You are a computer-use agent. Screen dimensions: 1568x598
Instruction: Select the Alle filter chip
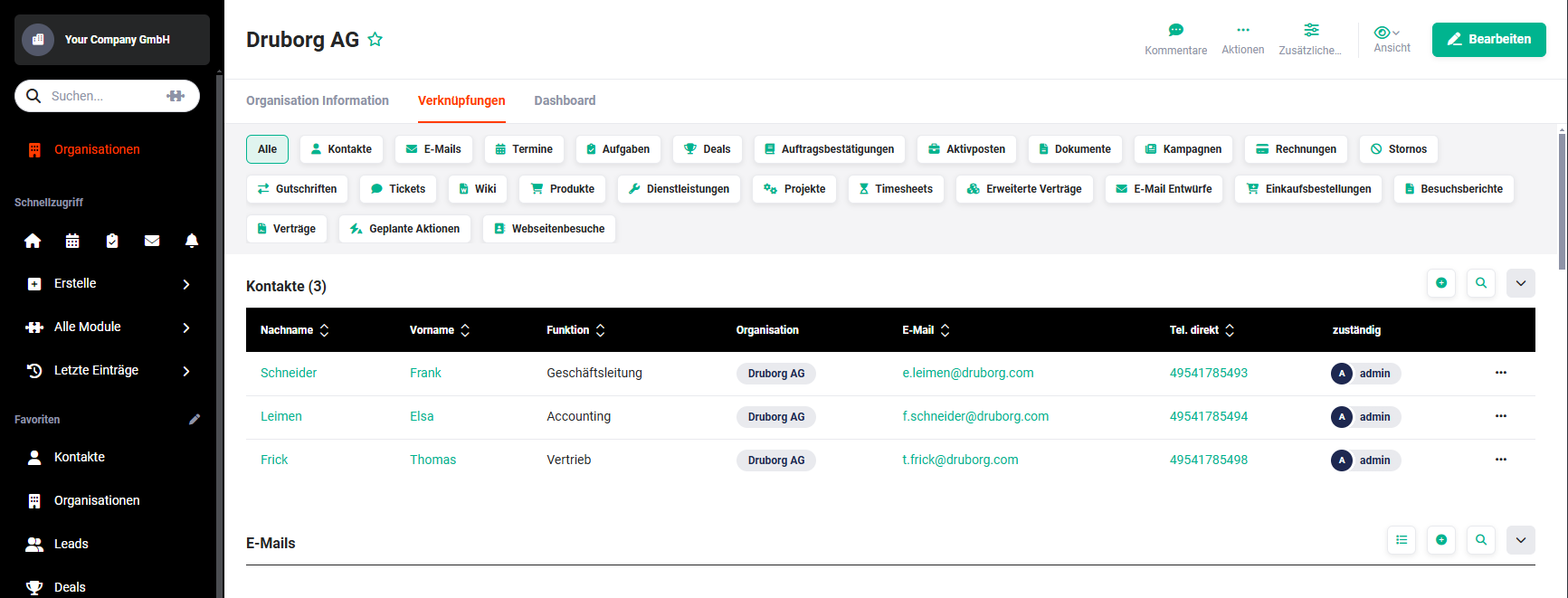coord(267,149)
